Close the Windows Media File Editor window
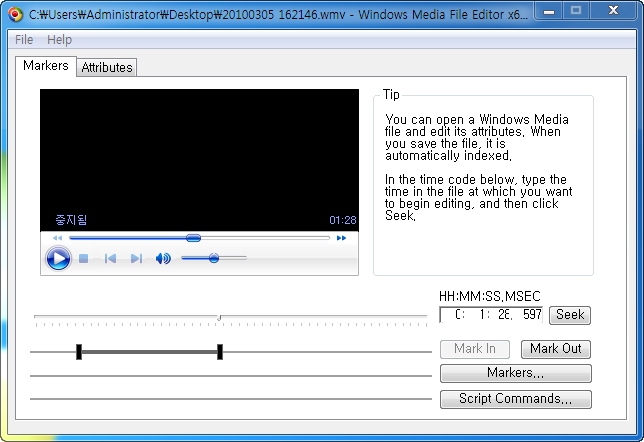Screen dimensions: 644x442 click(x=613, y=12)
